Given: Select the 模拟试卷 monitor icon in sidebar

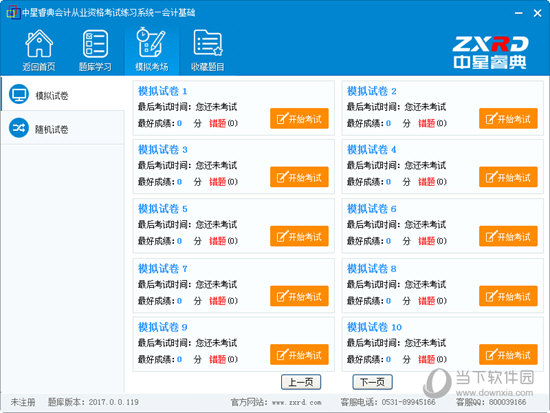Looking at the screenshot, I should click(x=19, y=94).
